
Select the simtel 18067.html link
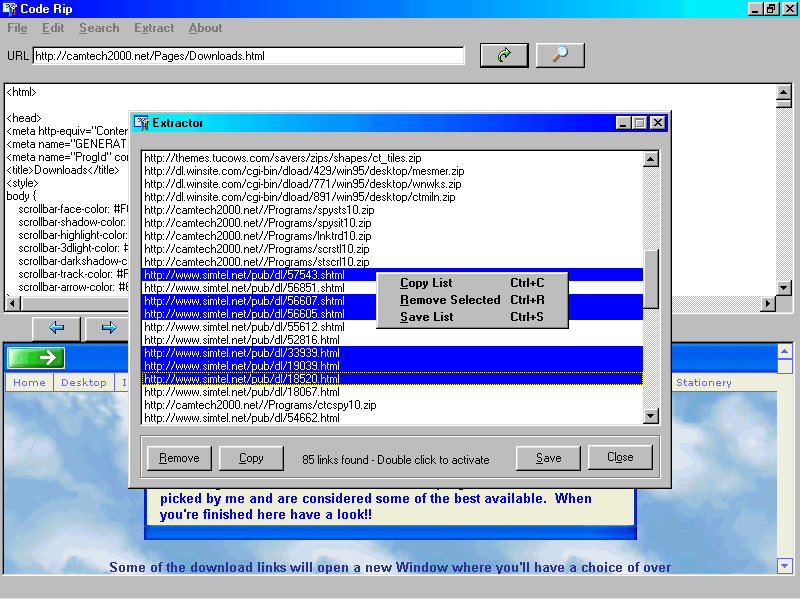point(392,392)
